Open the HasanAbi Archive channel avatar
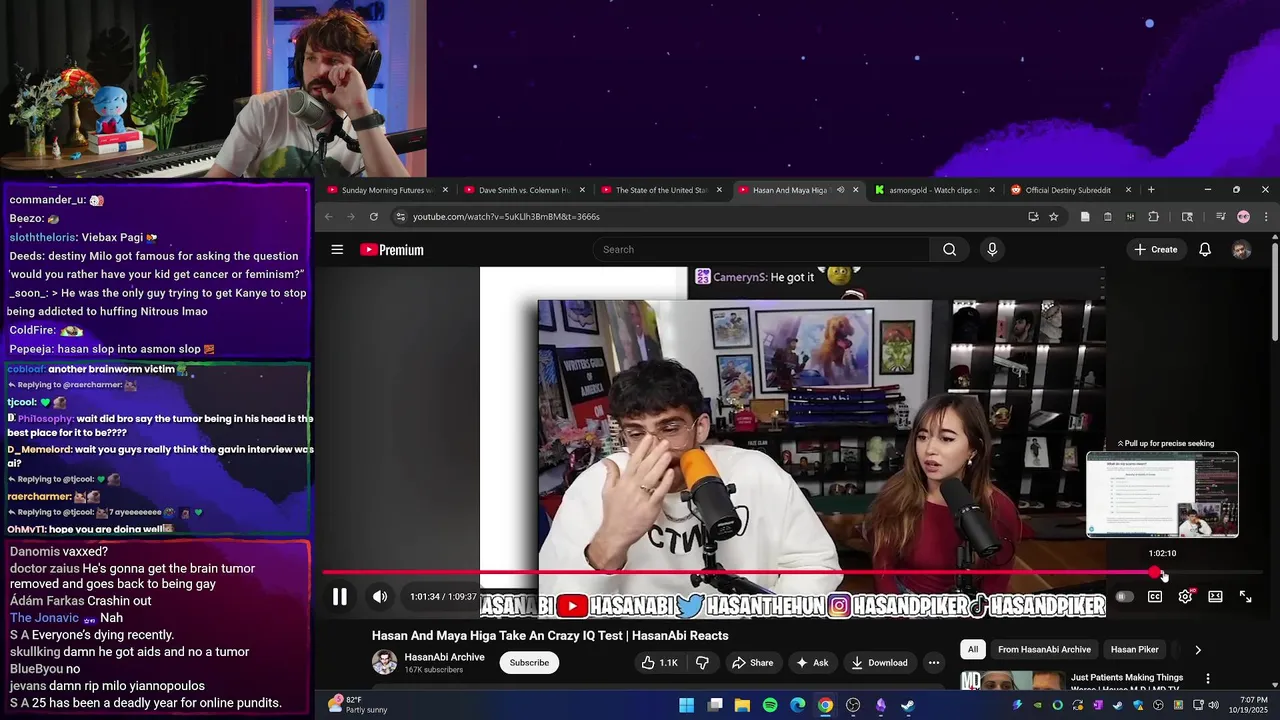1280x720 pixels. [384, 662]
